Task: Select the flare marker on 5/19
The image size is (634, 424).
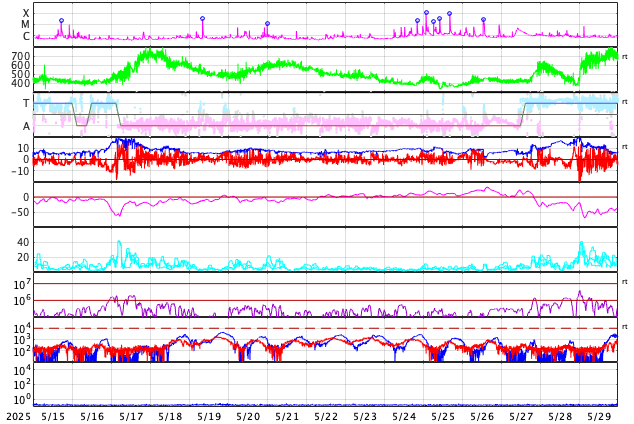Action: pos(203,19)
